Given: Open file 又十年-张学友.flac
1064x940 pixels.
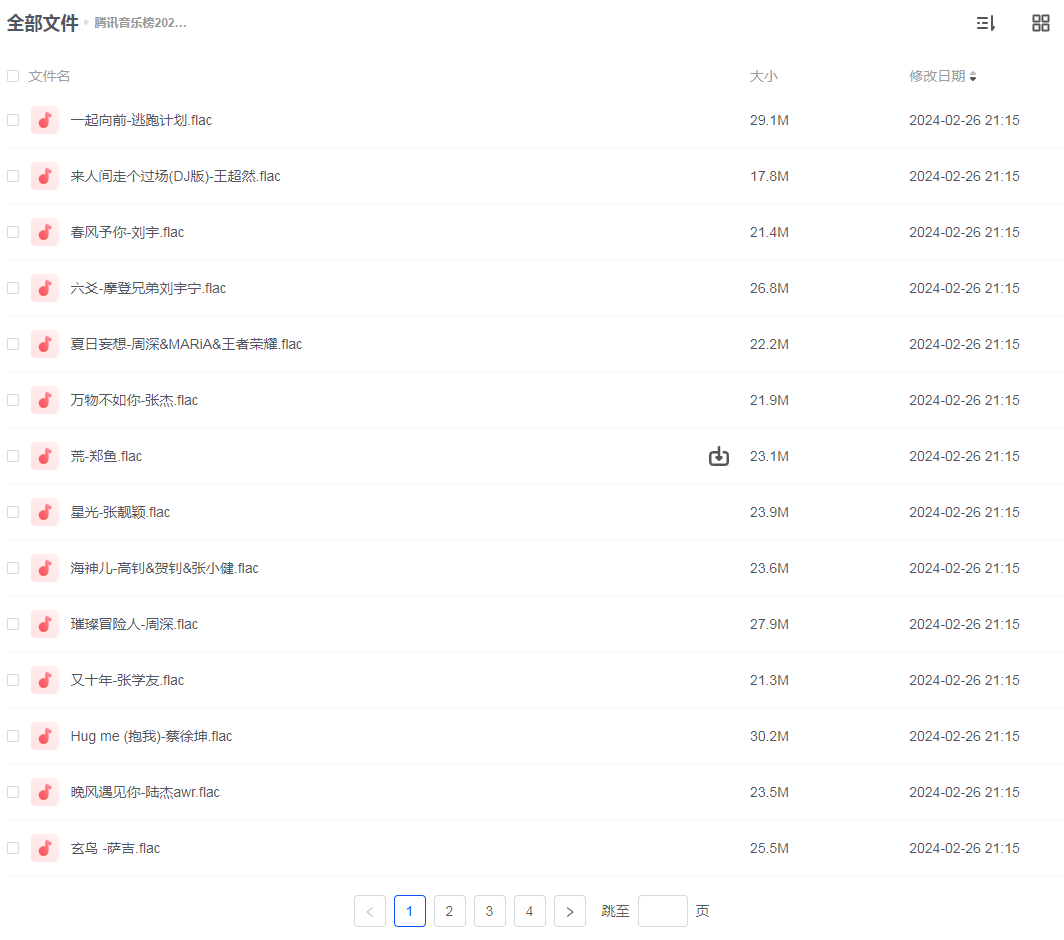Looking at the screenshot, I should (128, 680).
